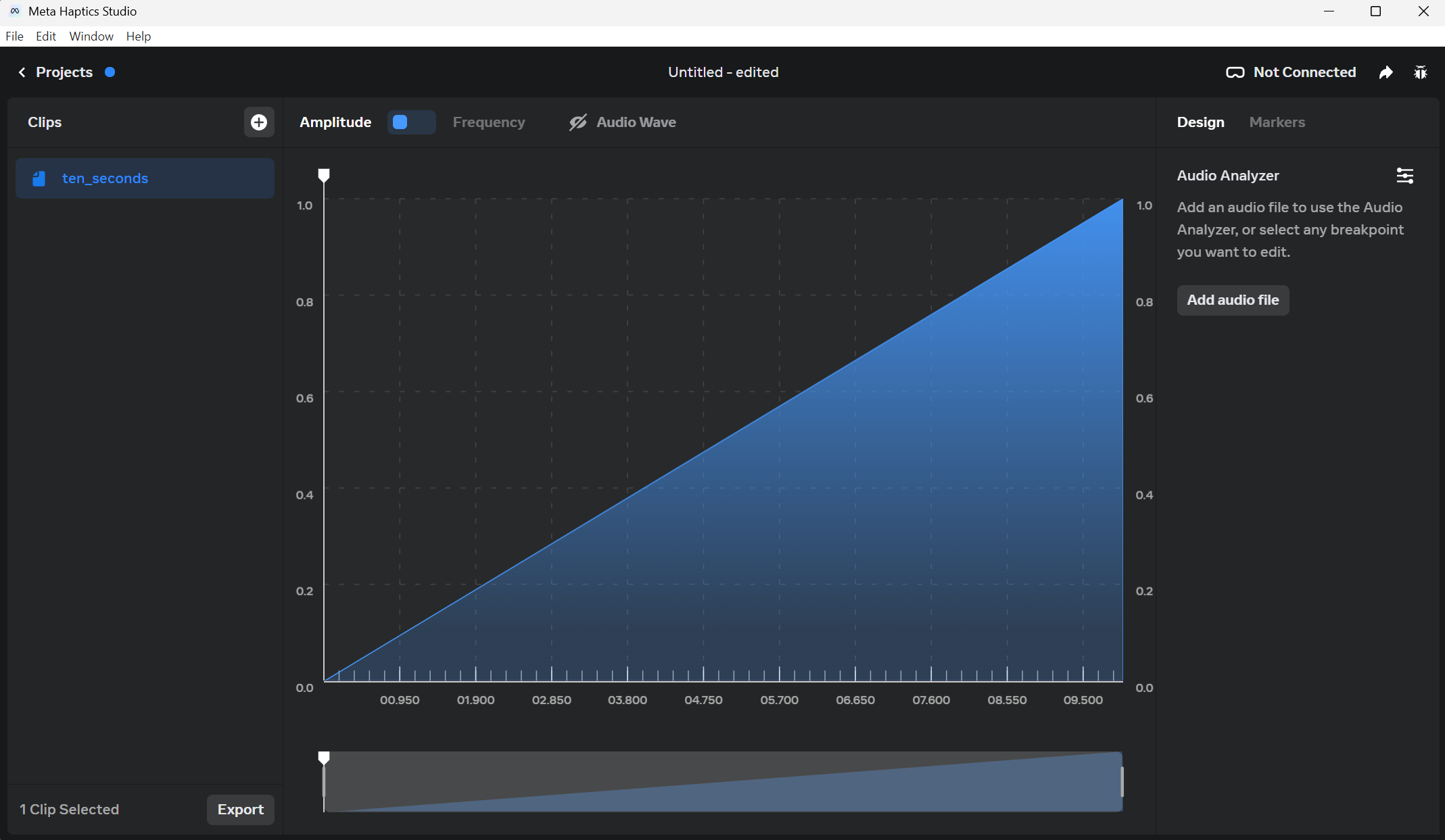This screenshot has height=840, width=1445.
Task: Click the Meta logo in title bar
Action: 15,11
